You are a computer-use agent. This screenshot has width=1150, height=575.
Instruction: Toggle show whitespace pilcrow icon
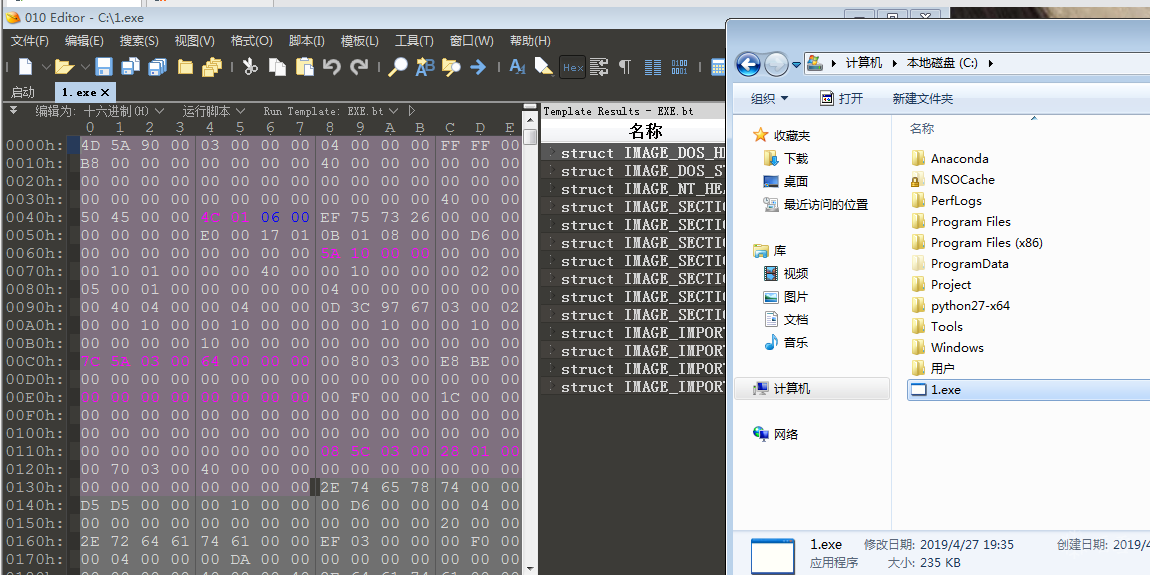tap(625, 67)
